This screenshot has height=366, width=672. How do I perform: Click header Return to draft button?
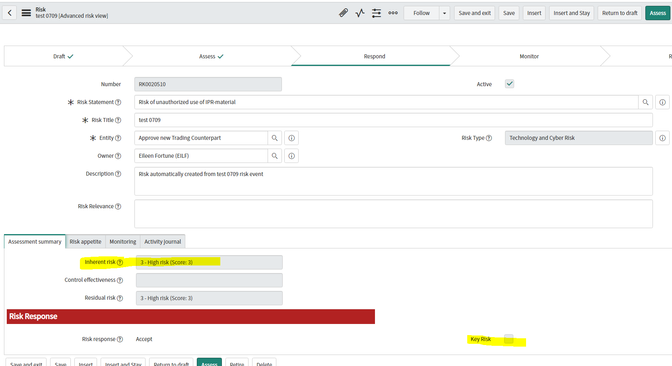[620, 13]
